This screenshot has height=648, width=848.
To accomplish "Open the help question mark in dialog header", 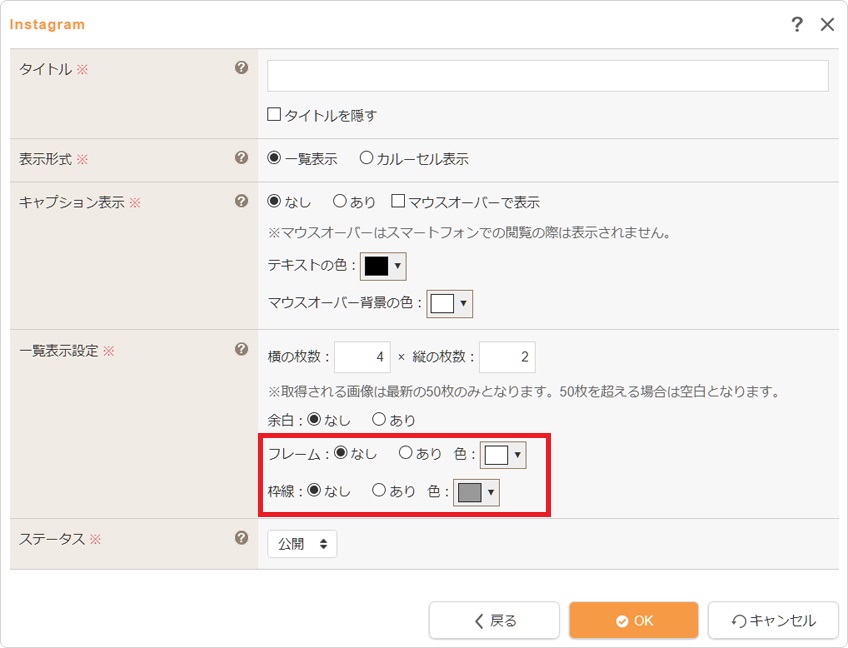I will click(x=797, y=24).
